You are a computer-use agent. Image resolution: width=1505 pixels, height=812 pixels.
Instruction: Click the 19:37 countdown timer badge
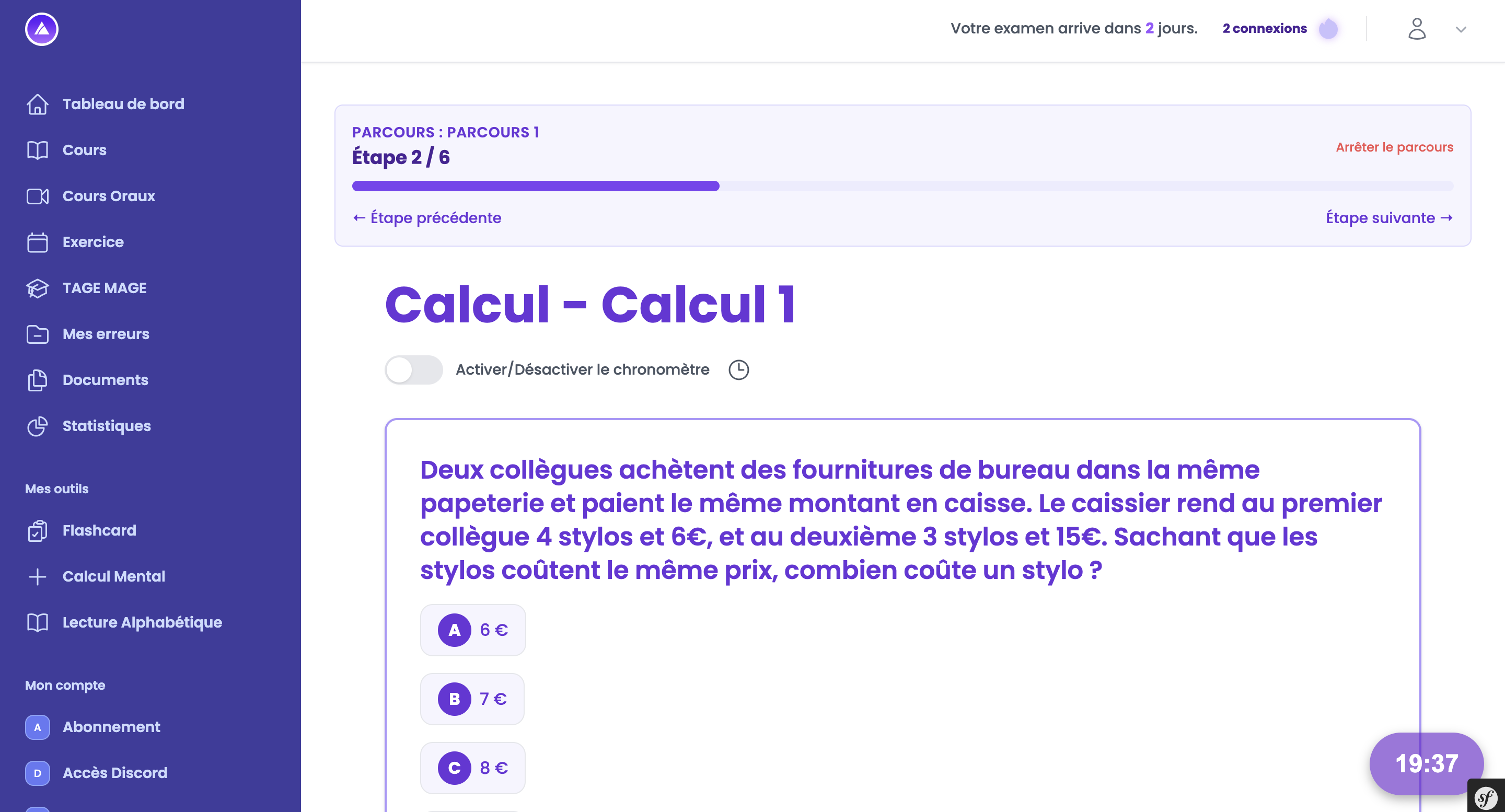tap(1426, 763)
